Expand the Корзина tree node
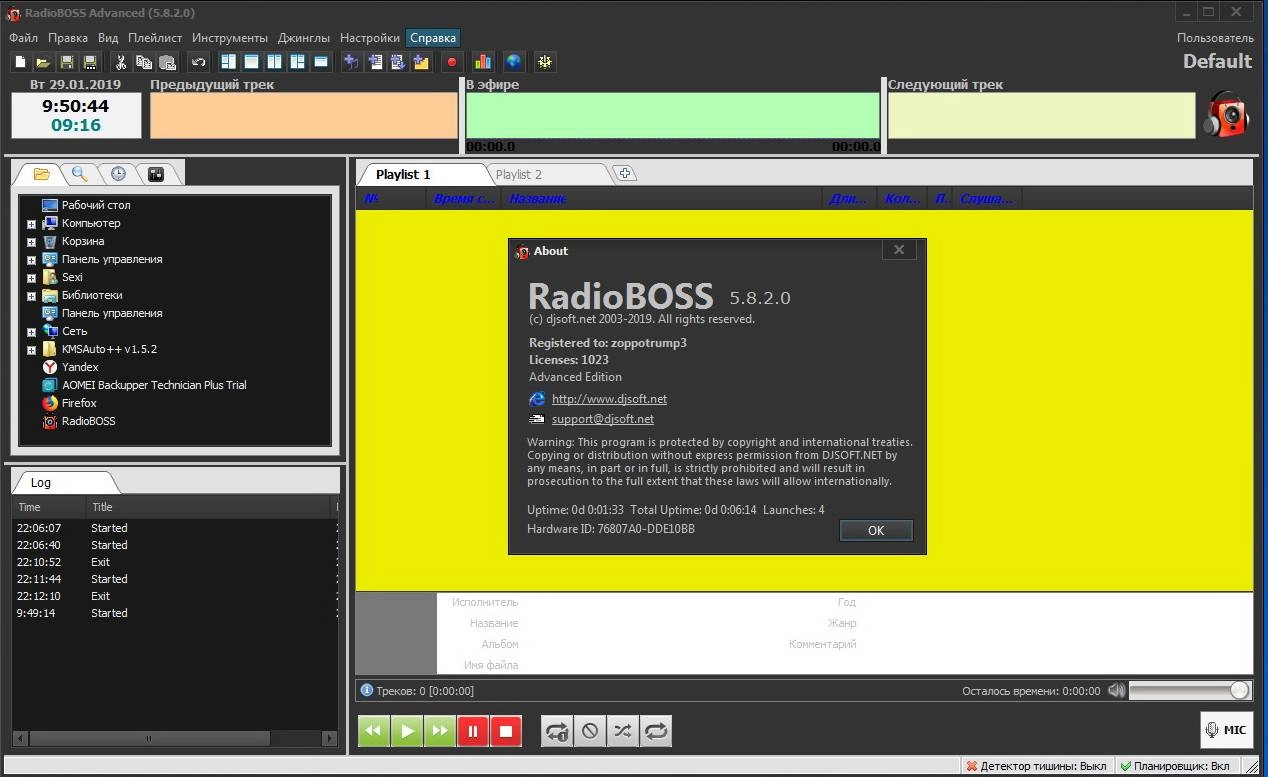Image resolution: width=1268 pixels, height=777 pixels. point(31,242)
